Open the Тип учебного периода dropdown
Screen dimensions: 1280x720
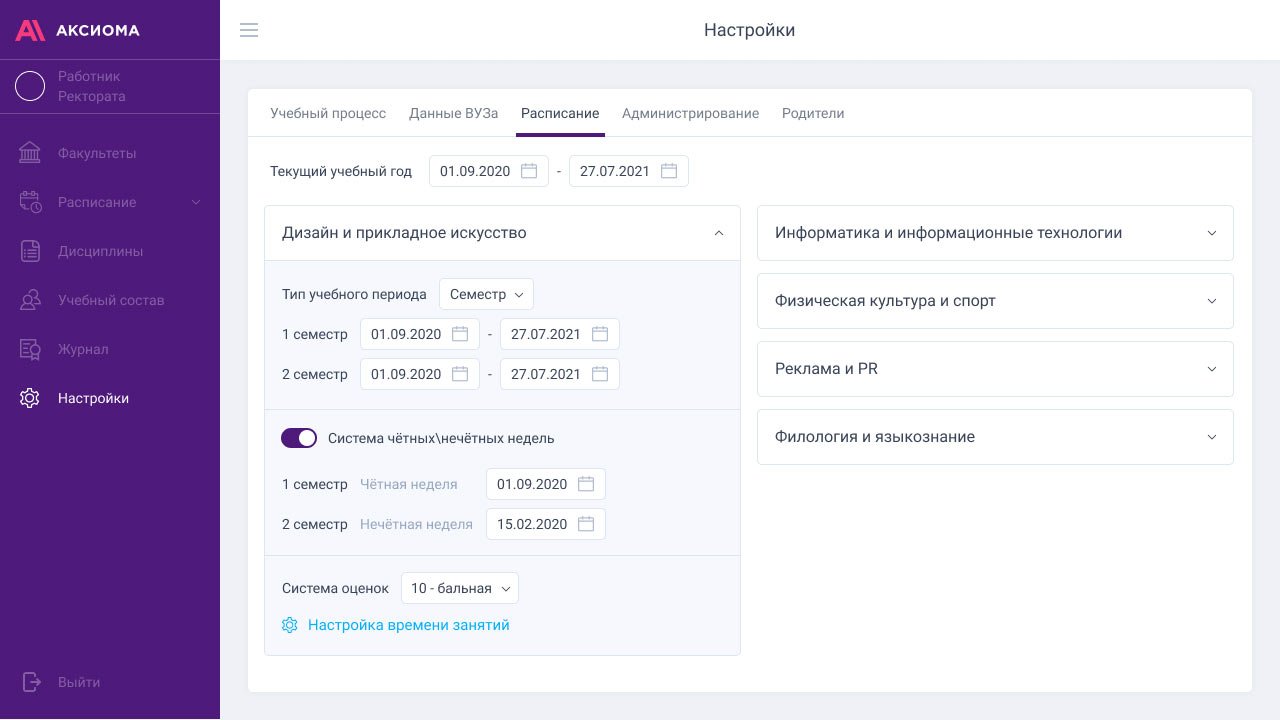486,294
